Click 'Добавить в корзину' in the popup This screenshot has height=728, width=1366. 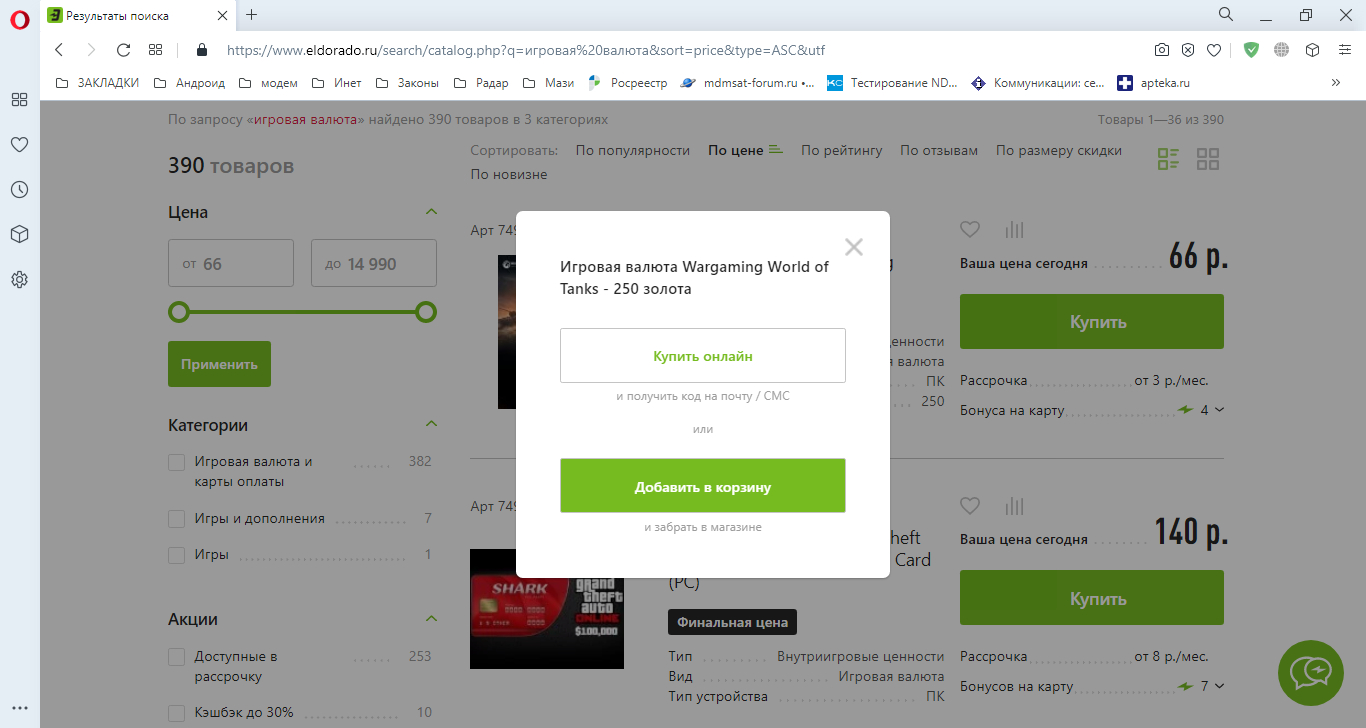pos(703,486)
